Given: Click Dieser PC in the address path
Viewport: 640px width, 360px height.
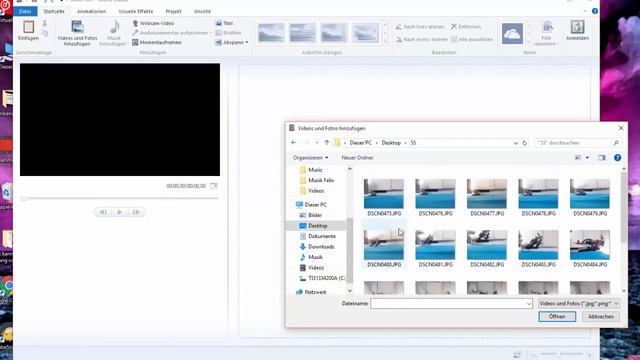Looking at the screenshot, I should coord(360,143).
